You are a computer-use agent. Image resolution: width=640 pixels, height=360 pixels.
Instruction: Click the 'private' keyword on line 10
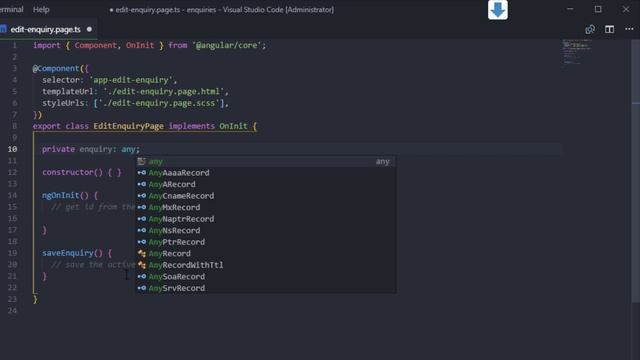(58, 149)
